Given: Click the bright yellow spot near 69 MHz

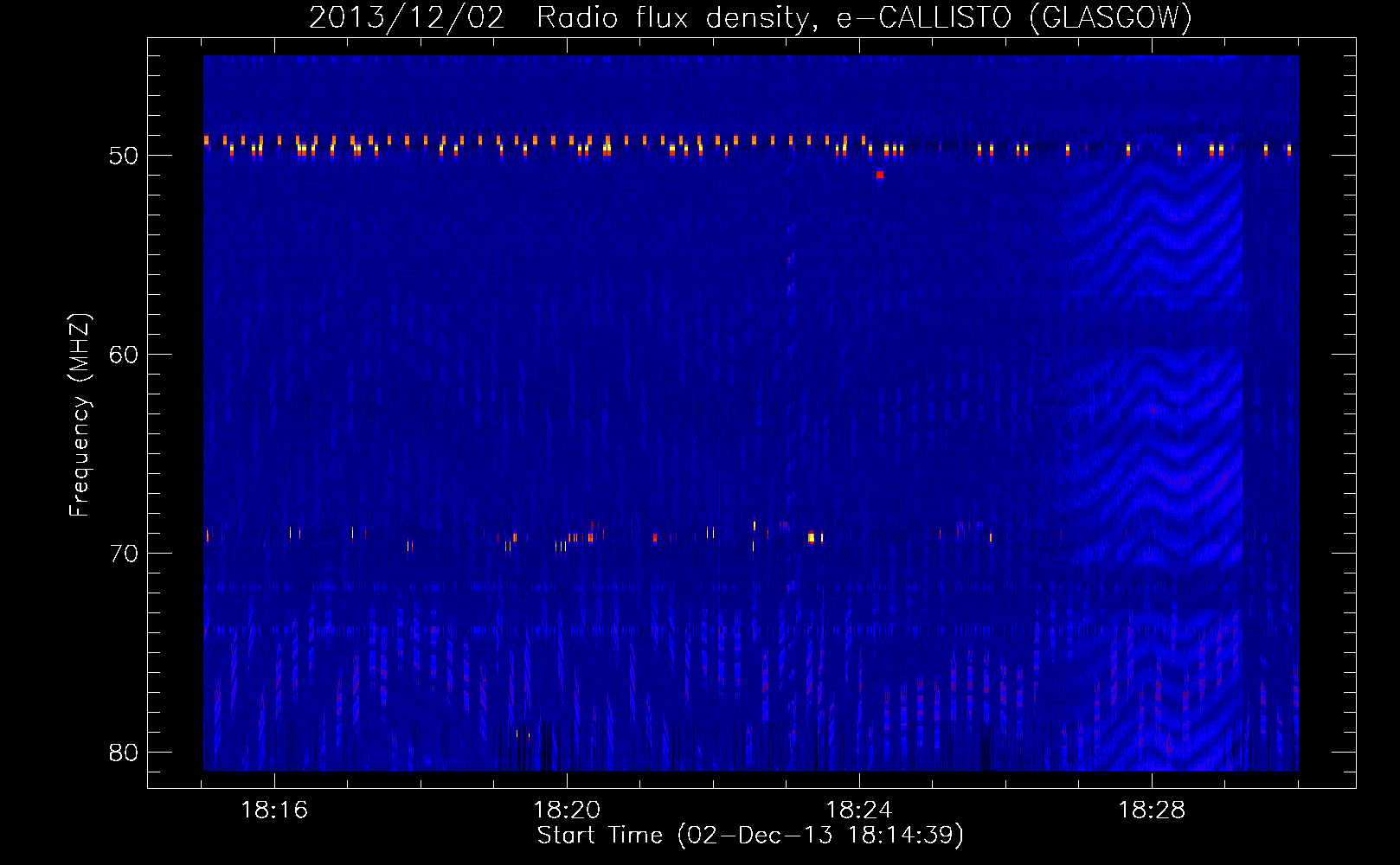Looking at the screenshot, I should click(x=812, y=538).
